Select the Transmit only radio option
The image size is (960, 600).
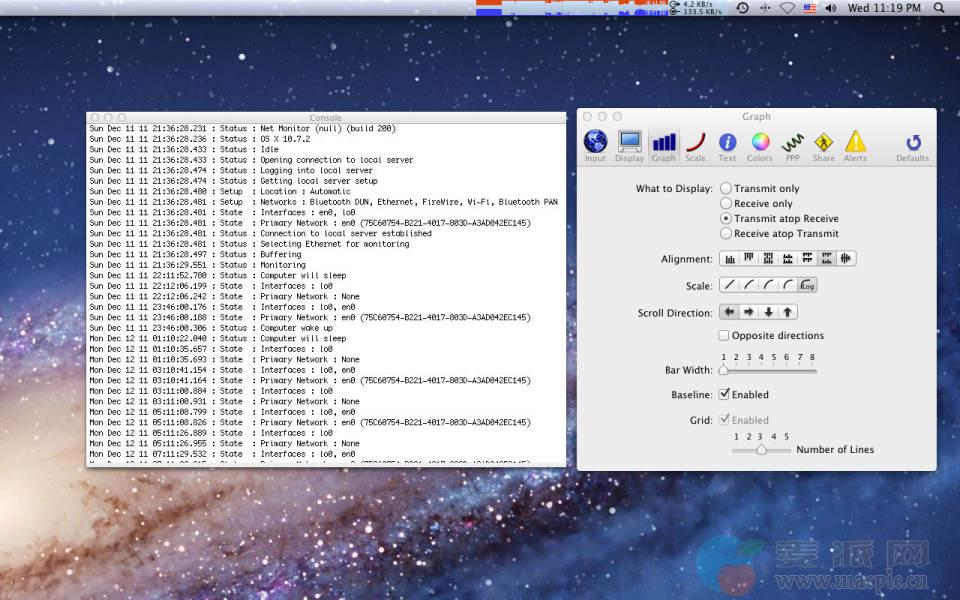(726, 189)
